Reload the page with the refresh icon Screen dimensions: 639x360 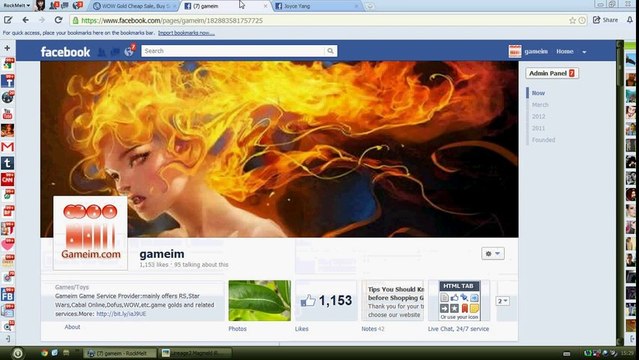tap(58, 20)
